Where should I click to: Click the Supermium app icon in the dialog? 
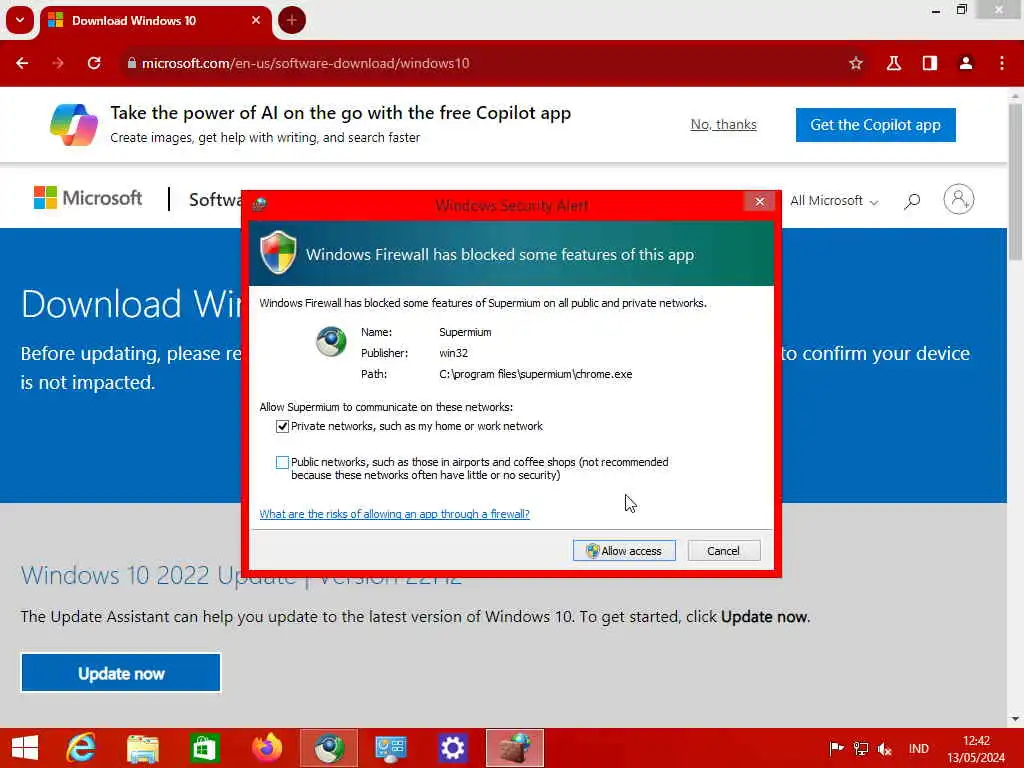pos(331,342)
